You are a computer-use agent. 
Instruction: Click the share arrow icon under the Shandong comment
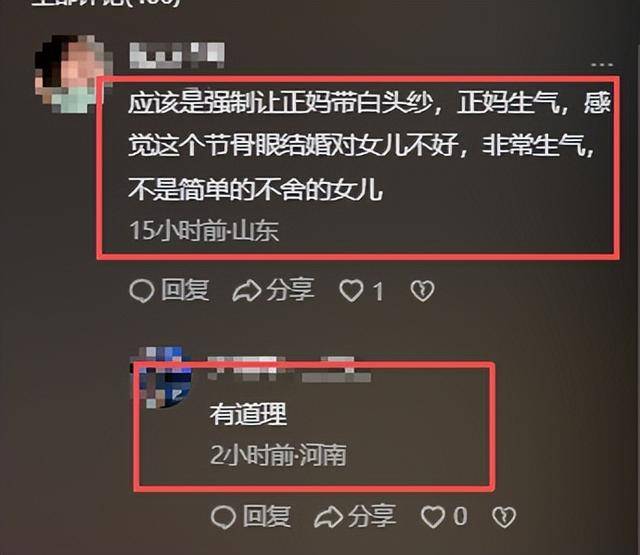pyautogui.click(x=247, y=291)
